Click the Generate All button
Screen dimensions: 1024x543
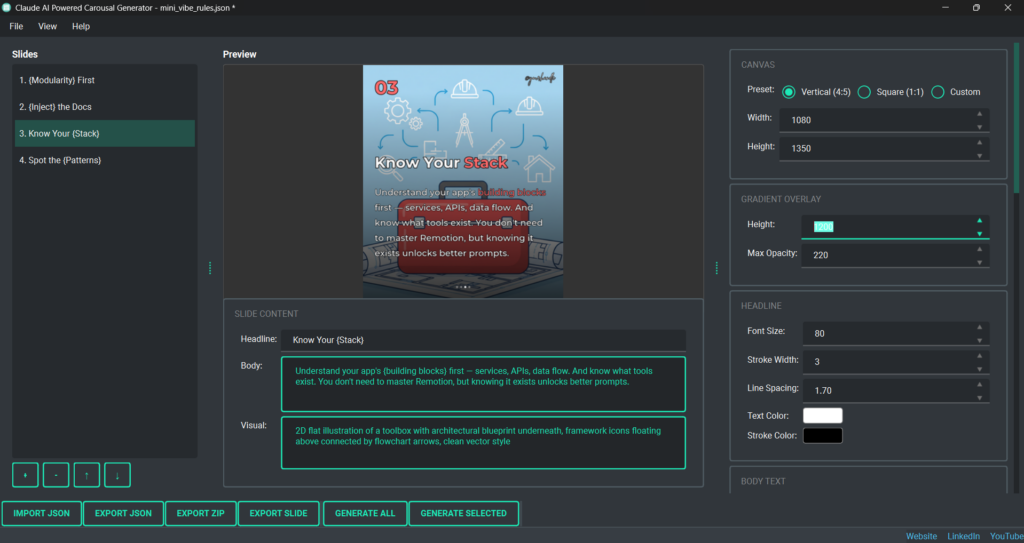point(365,513)
